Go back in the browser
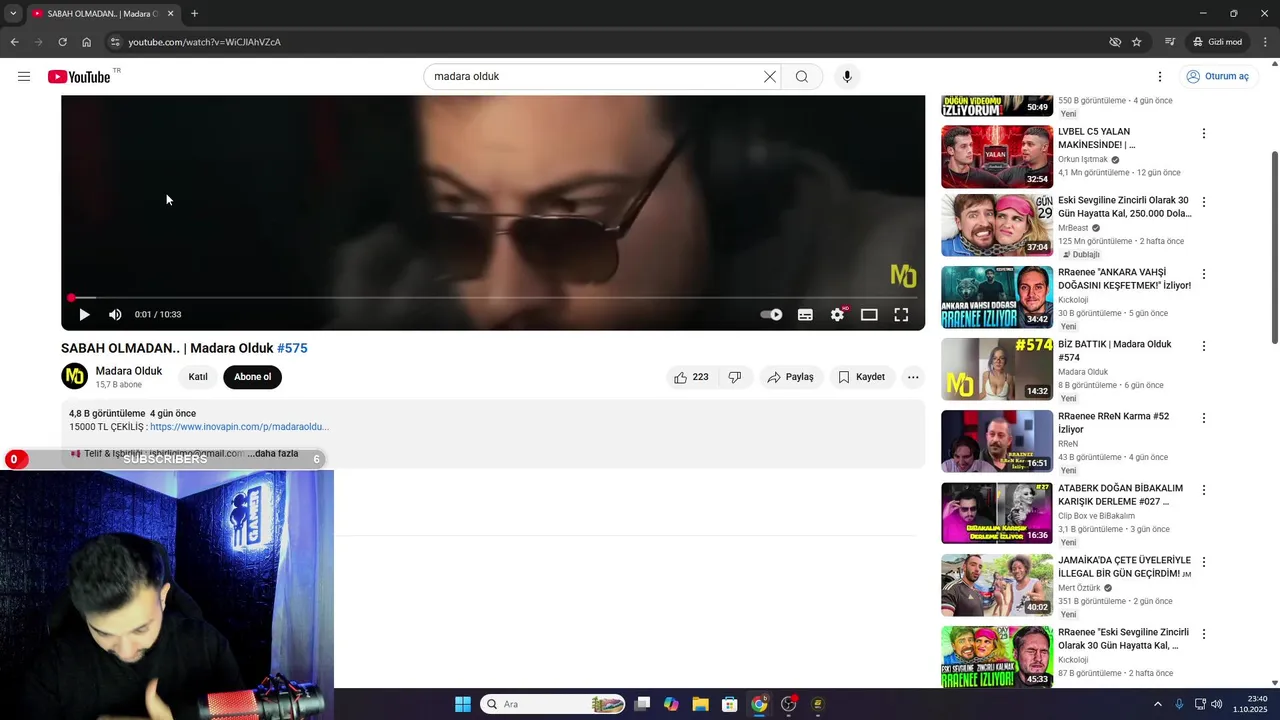This screenshot has width=1280, height=720. click(x=14, y=42)
